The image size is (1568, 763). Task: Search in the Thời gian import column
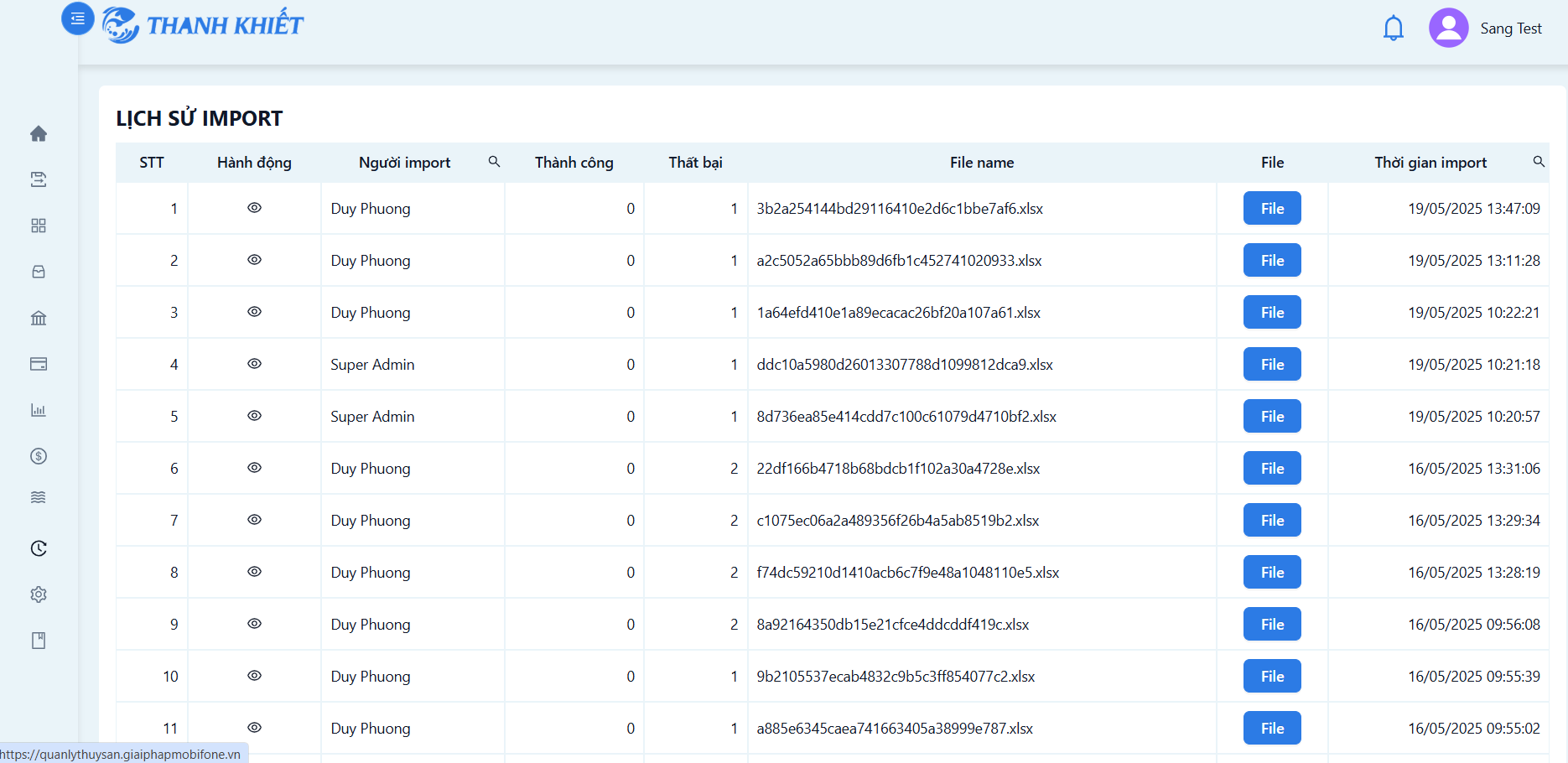[x=1539, y=161]
